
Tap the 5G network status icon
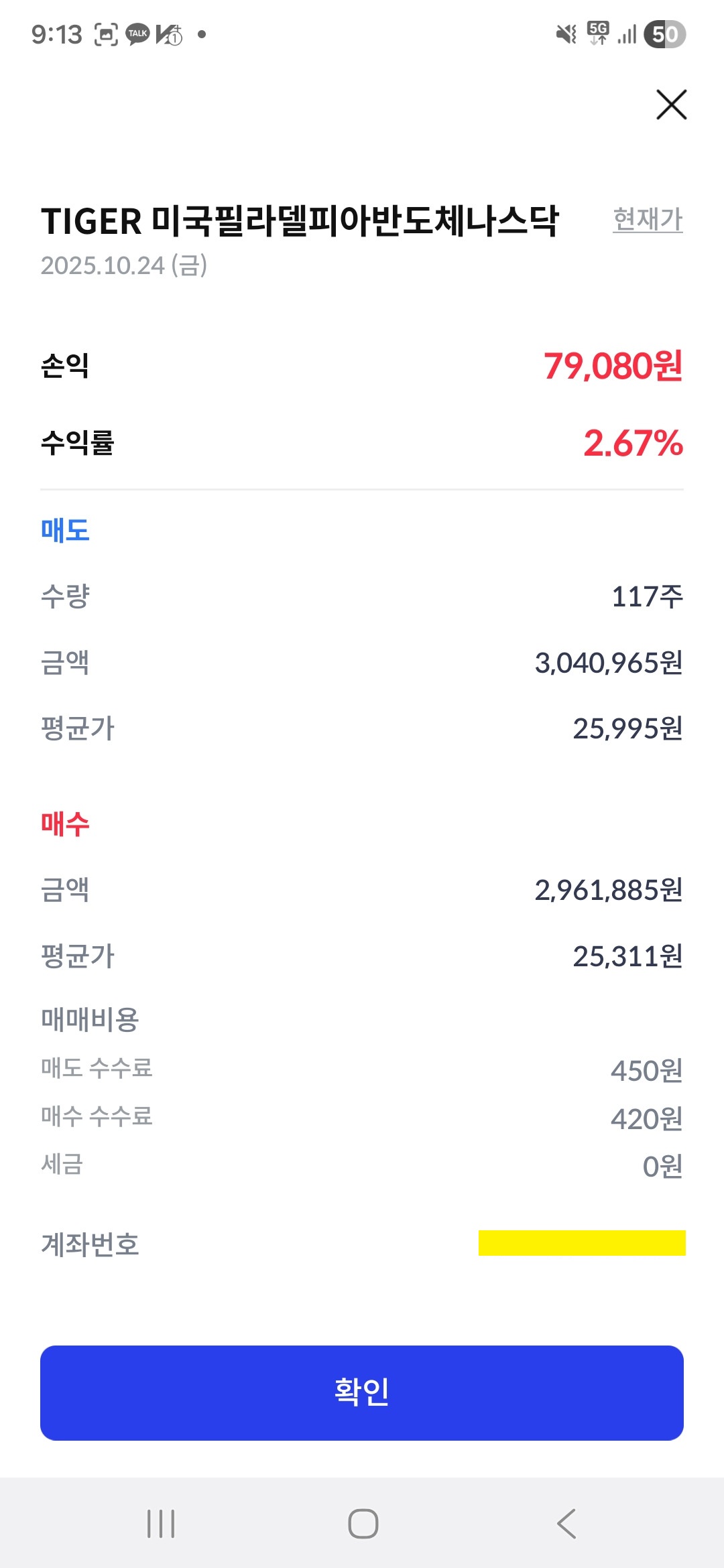coord(598,34)
